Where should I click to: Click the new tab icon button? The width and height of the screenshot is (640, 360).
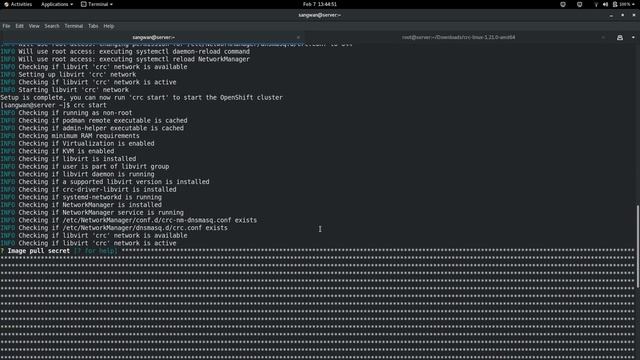point(620,37)
